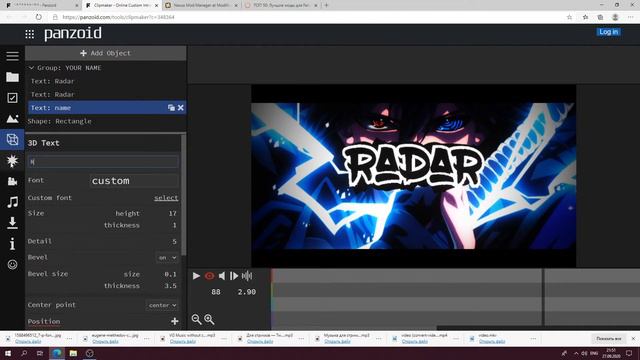Click the time 2.90 field

tap(247, 292)
